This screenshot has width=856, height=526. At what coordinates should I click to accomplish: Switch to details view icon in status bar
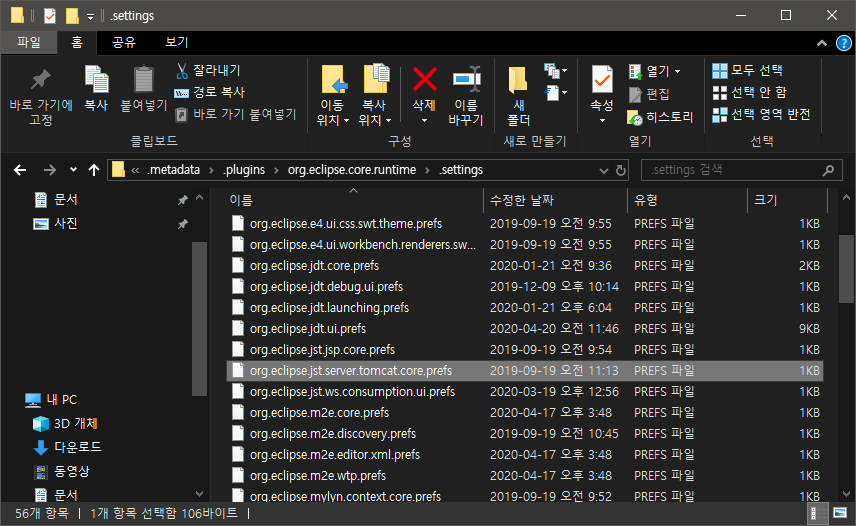(817, 513)
